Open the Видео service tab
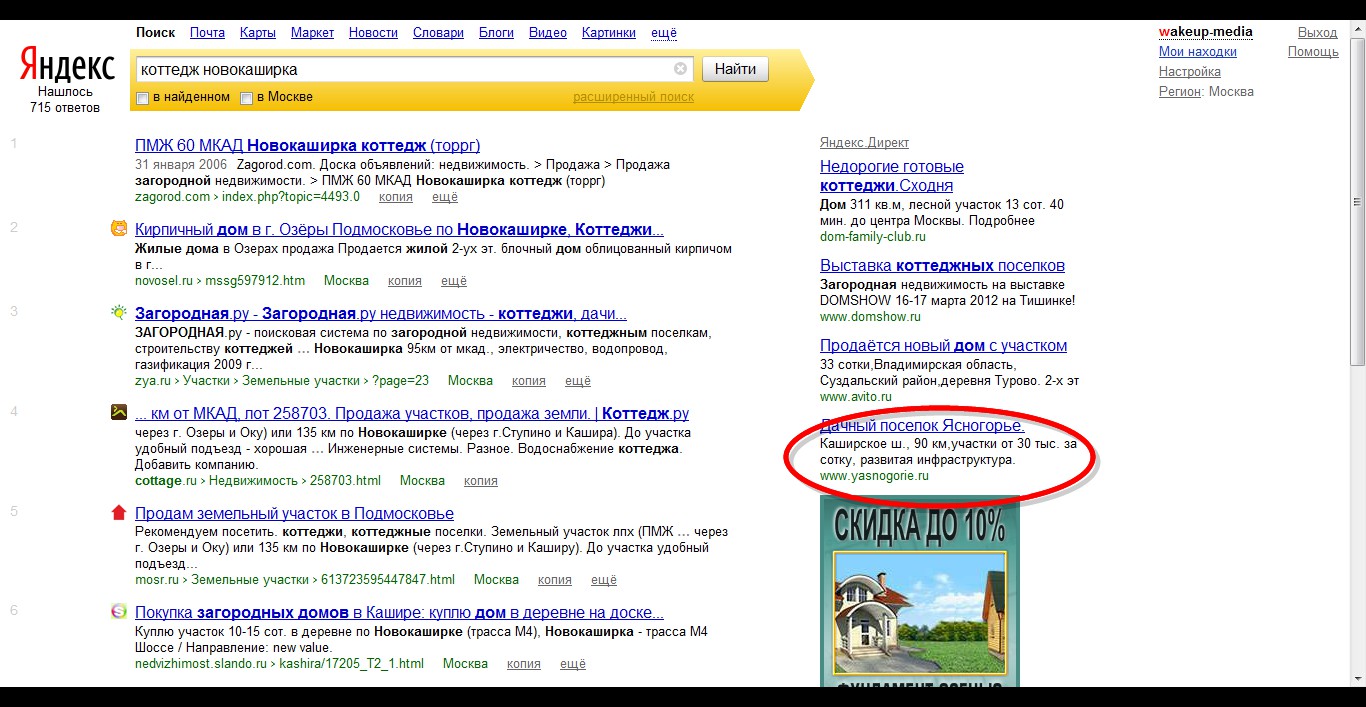Viewport: 1366px width, 707px height. (x=548, y=32)
